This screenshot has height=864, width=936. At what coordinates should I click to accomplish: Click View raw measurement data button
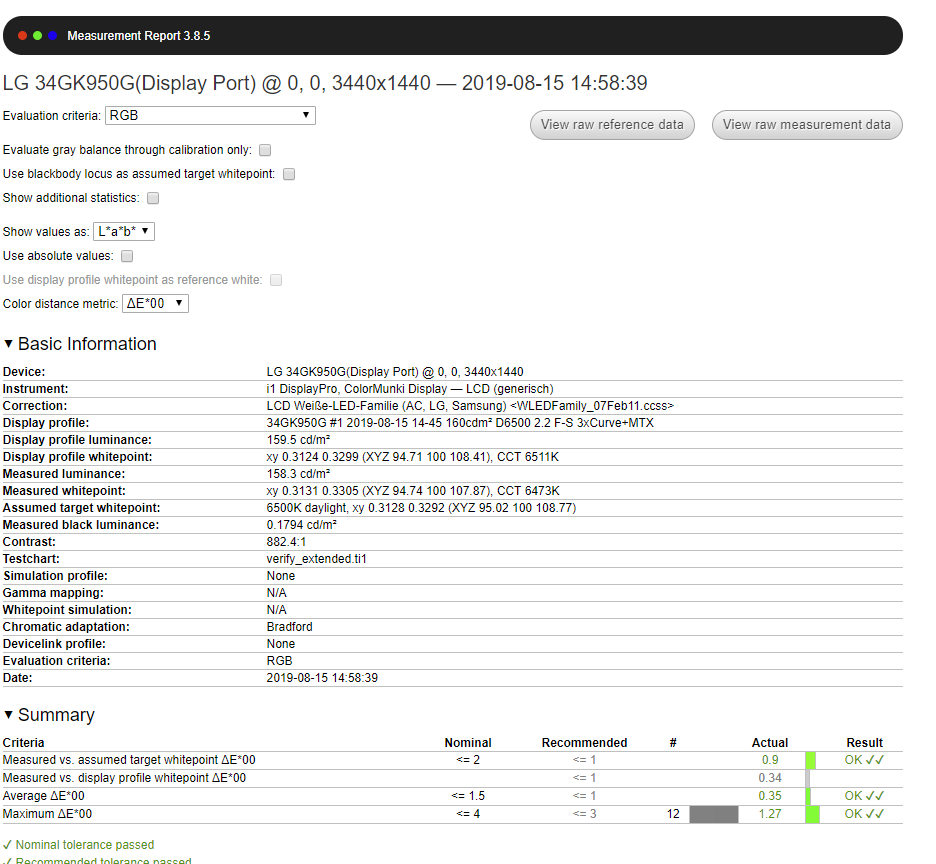(x=806, y=125)
